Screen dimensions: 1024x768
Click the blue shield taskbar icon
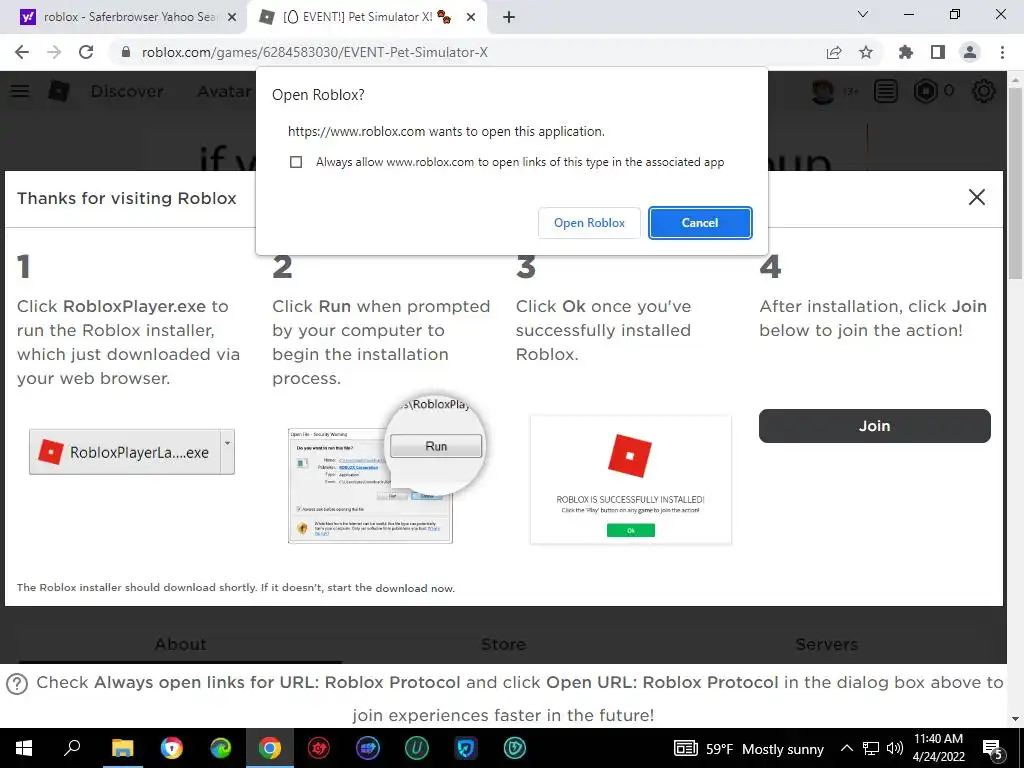(466, 748)
